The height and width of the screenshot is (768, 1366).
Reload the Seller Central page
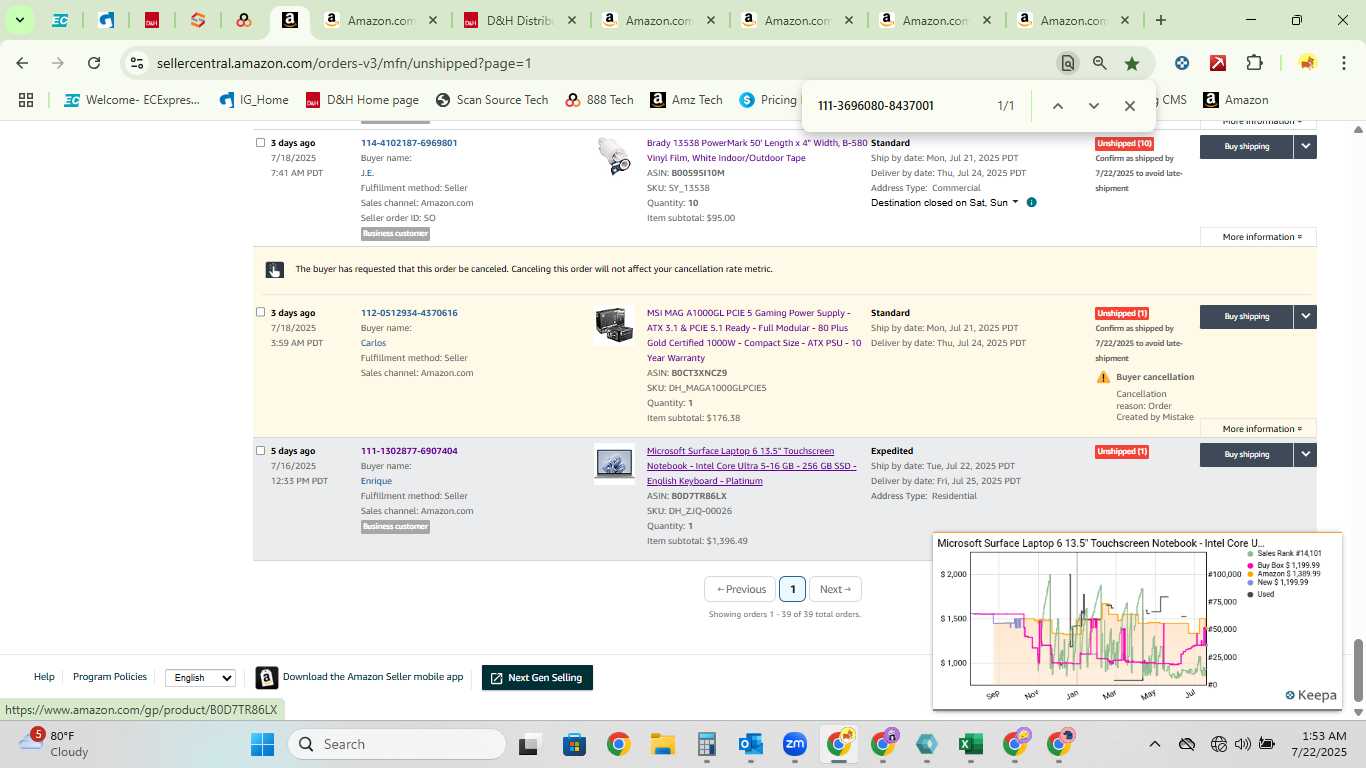[x=94, y=63]
